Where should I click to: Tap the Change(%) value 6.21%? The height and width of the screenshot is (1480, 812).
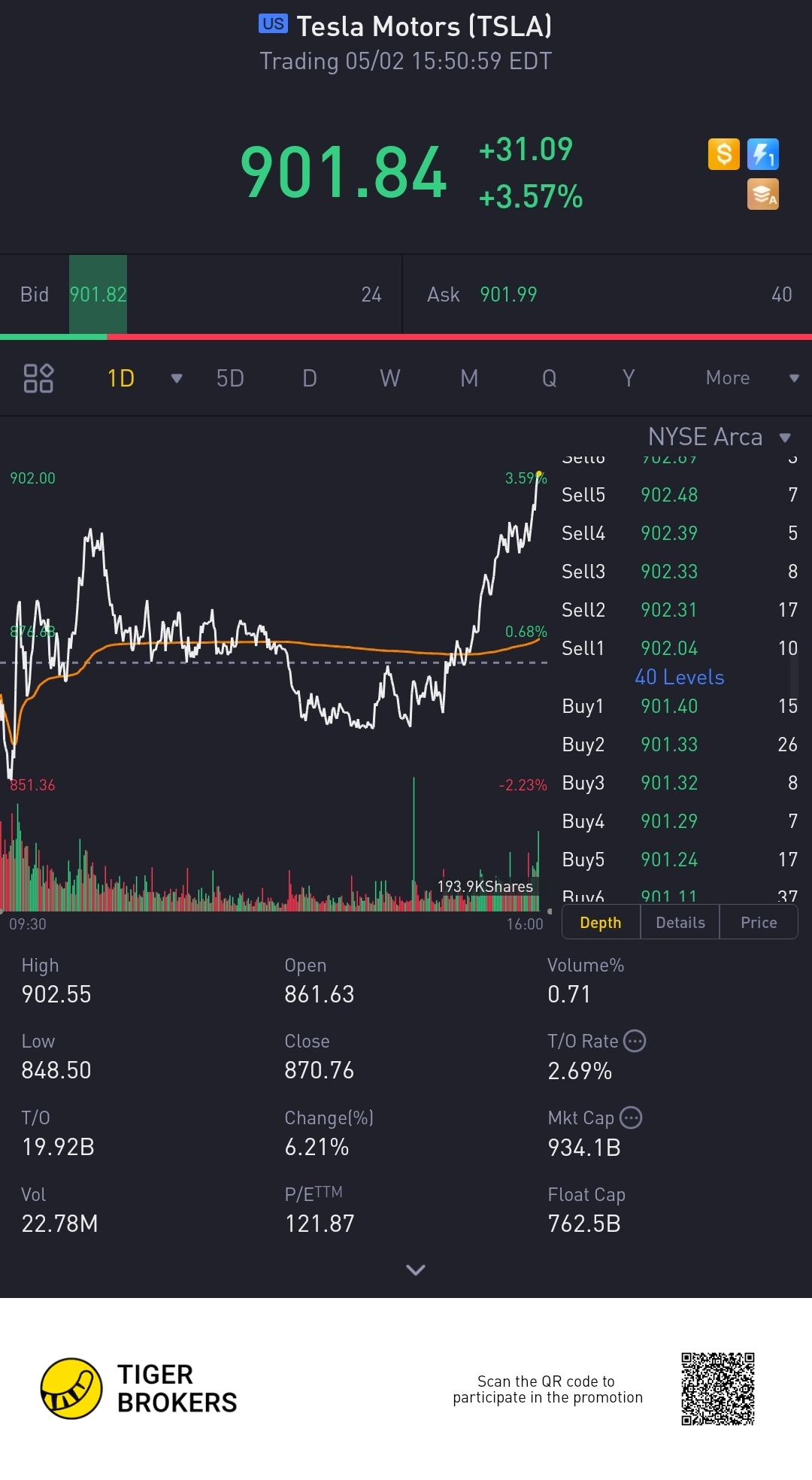pos(317,1147)
